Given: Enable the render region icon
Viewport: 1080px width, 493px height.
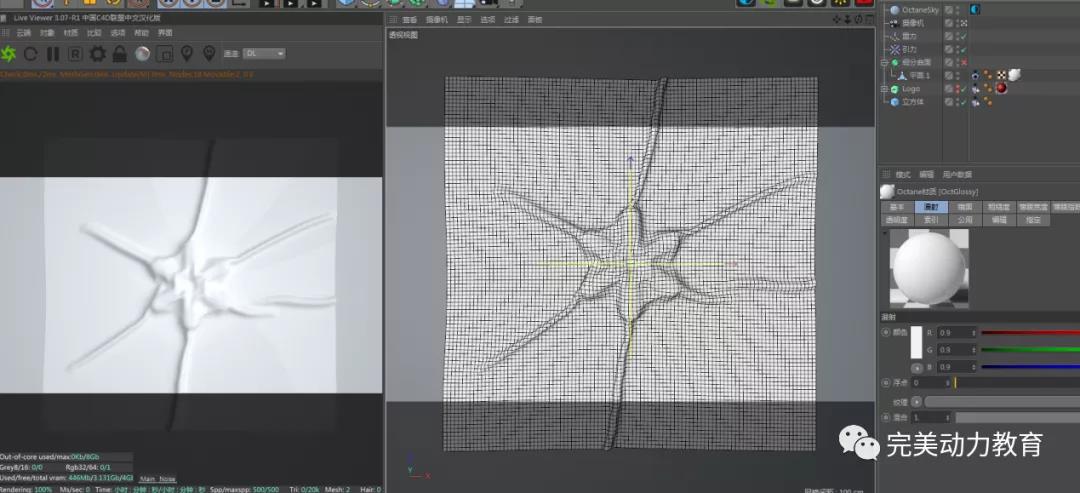Looking at the screenshot, I should coord(165,53).
